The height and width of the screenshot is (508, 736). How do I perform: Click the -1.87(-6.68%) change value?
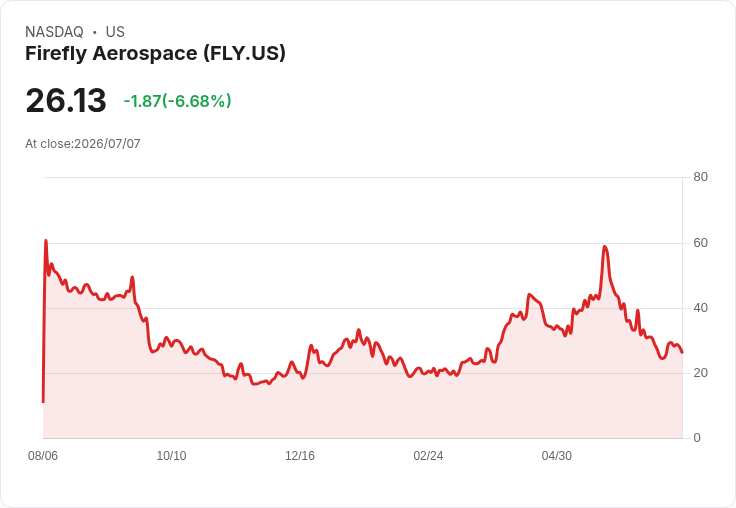(177, 101)
